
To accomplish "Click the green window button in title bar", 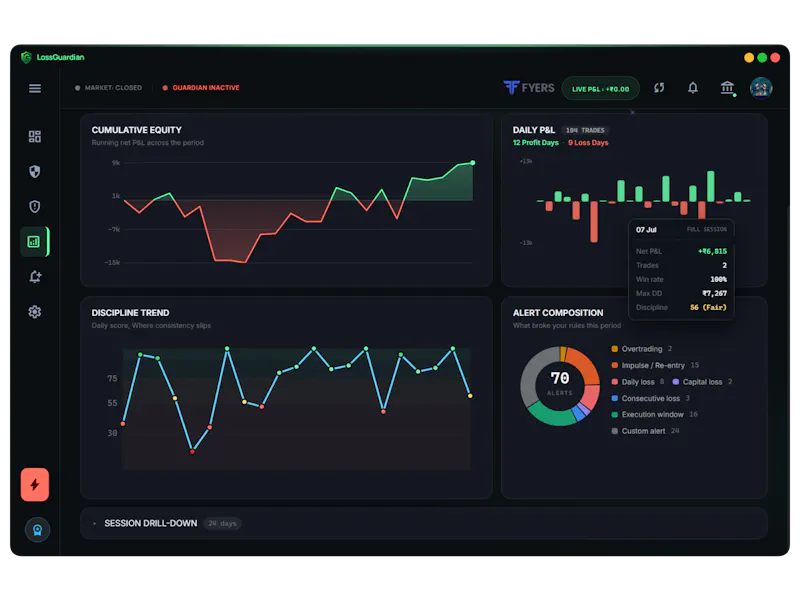I will (762, 58).
